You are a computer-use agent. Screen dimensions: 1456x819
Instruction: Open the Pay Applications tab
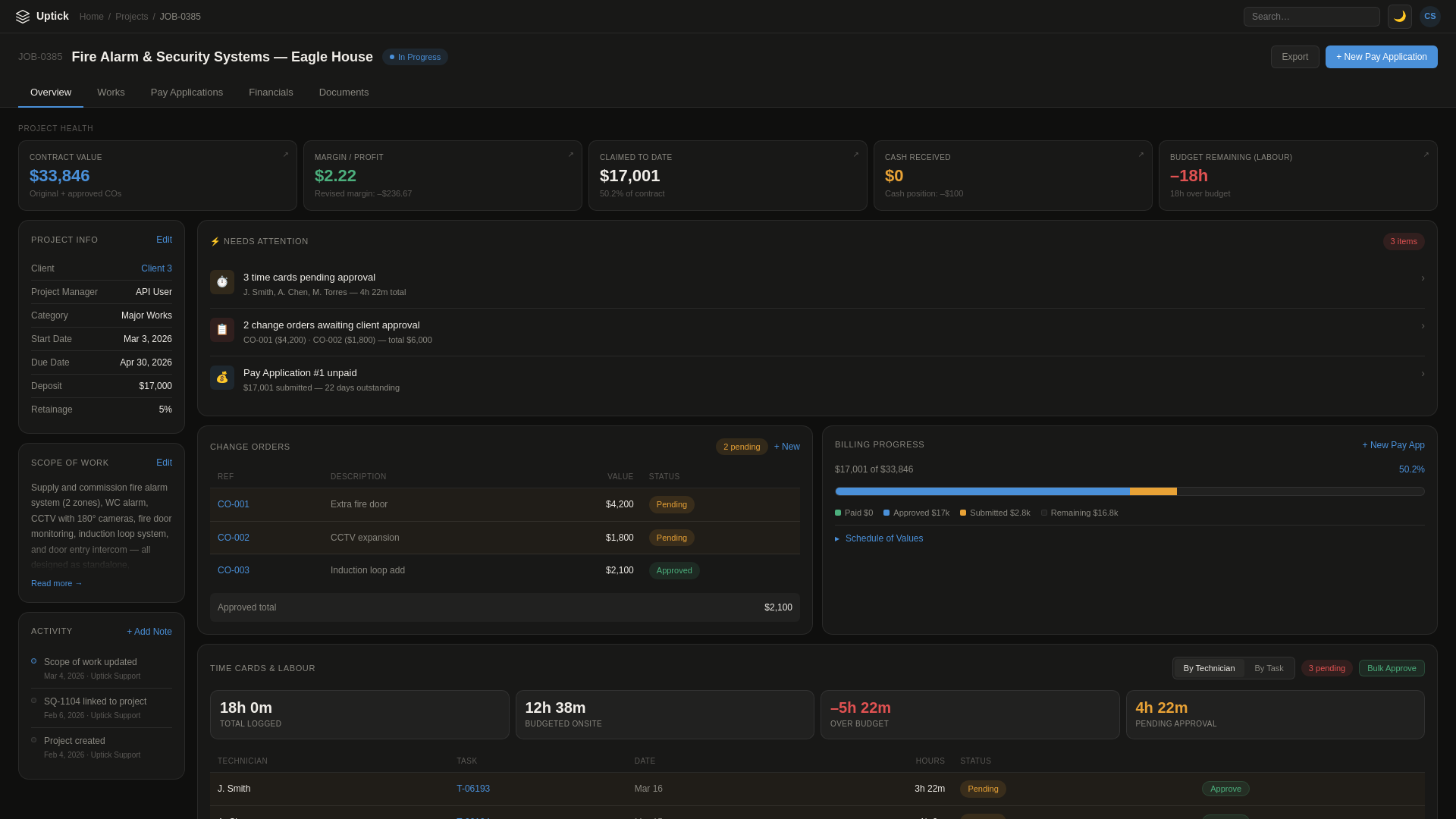click(187, 93)
